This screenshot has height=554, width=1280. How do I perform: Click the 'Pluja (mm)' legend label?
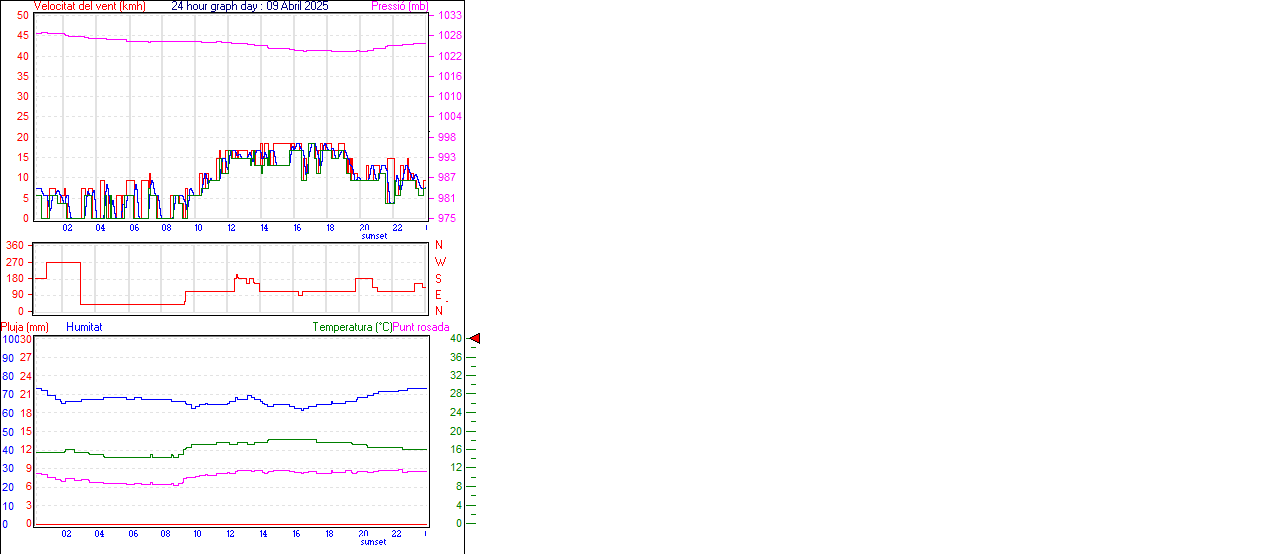[25, 327]
